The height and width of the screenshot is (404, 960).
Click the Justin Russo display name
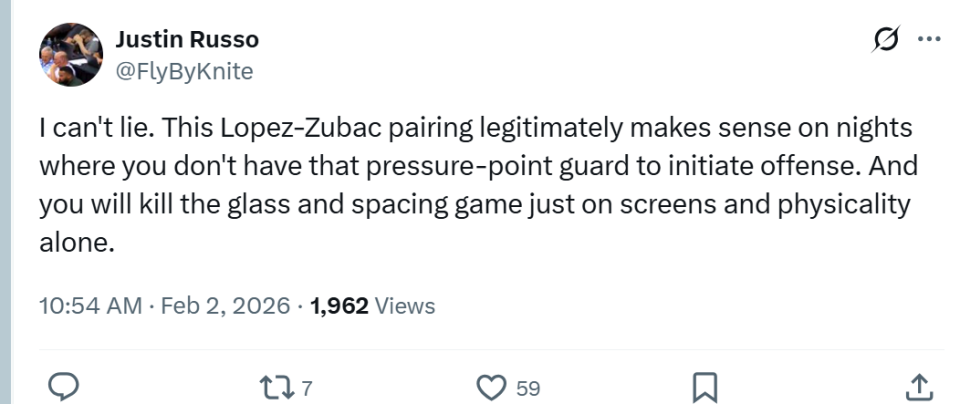click(187, 40)
